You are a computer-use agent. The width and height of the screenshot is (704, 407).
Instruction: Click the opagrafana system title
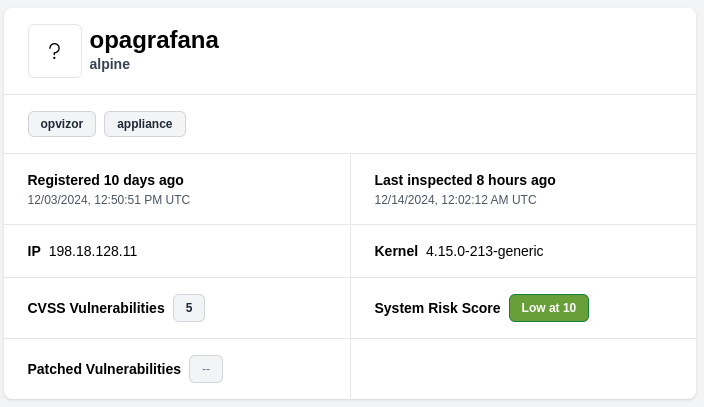tap(154, 40)
